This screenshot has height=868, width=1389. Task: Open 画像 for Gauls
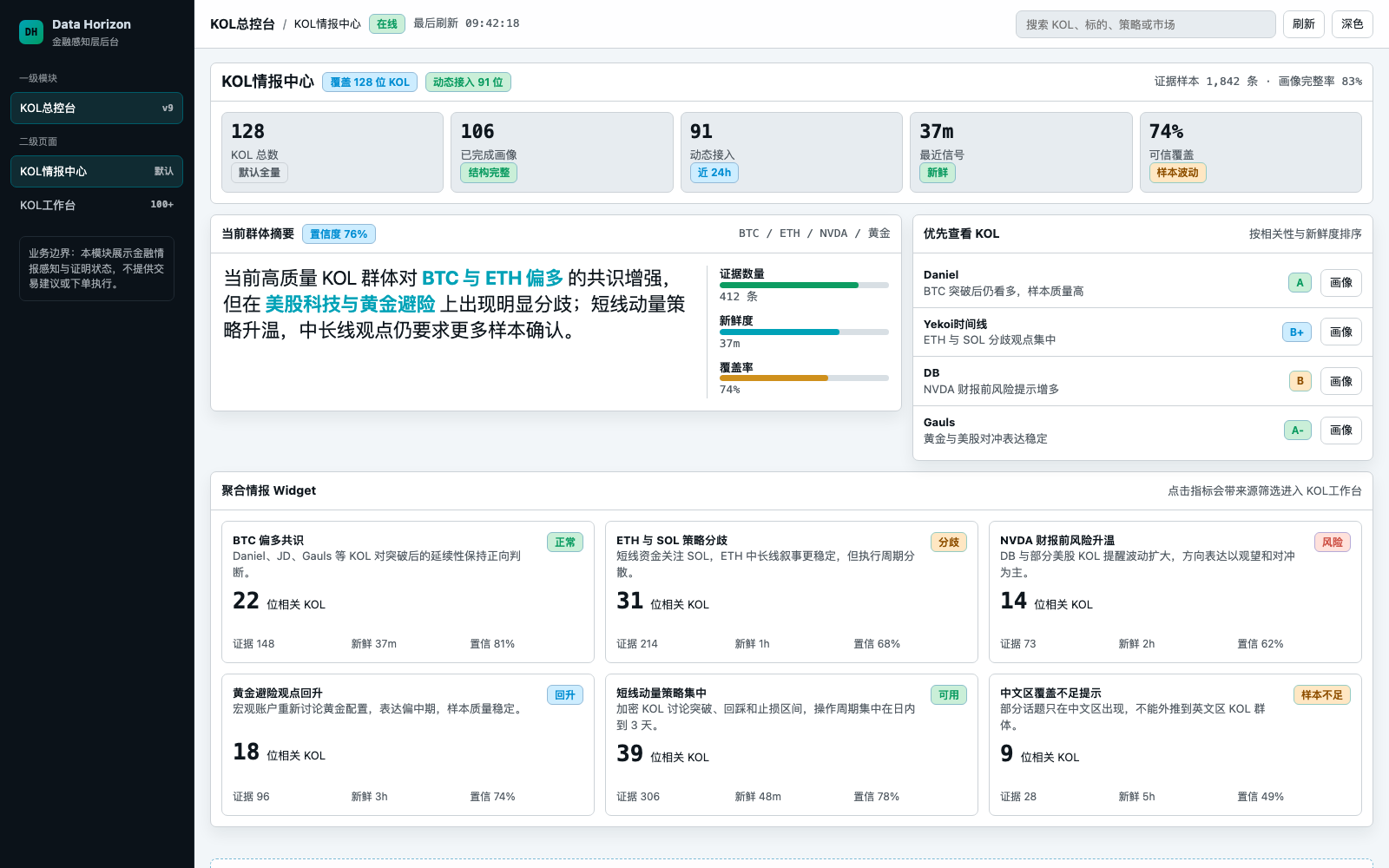pos(1341,431)
